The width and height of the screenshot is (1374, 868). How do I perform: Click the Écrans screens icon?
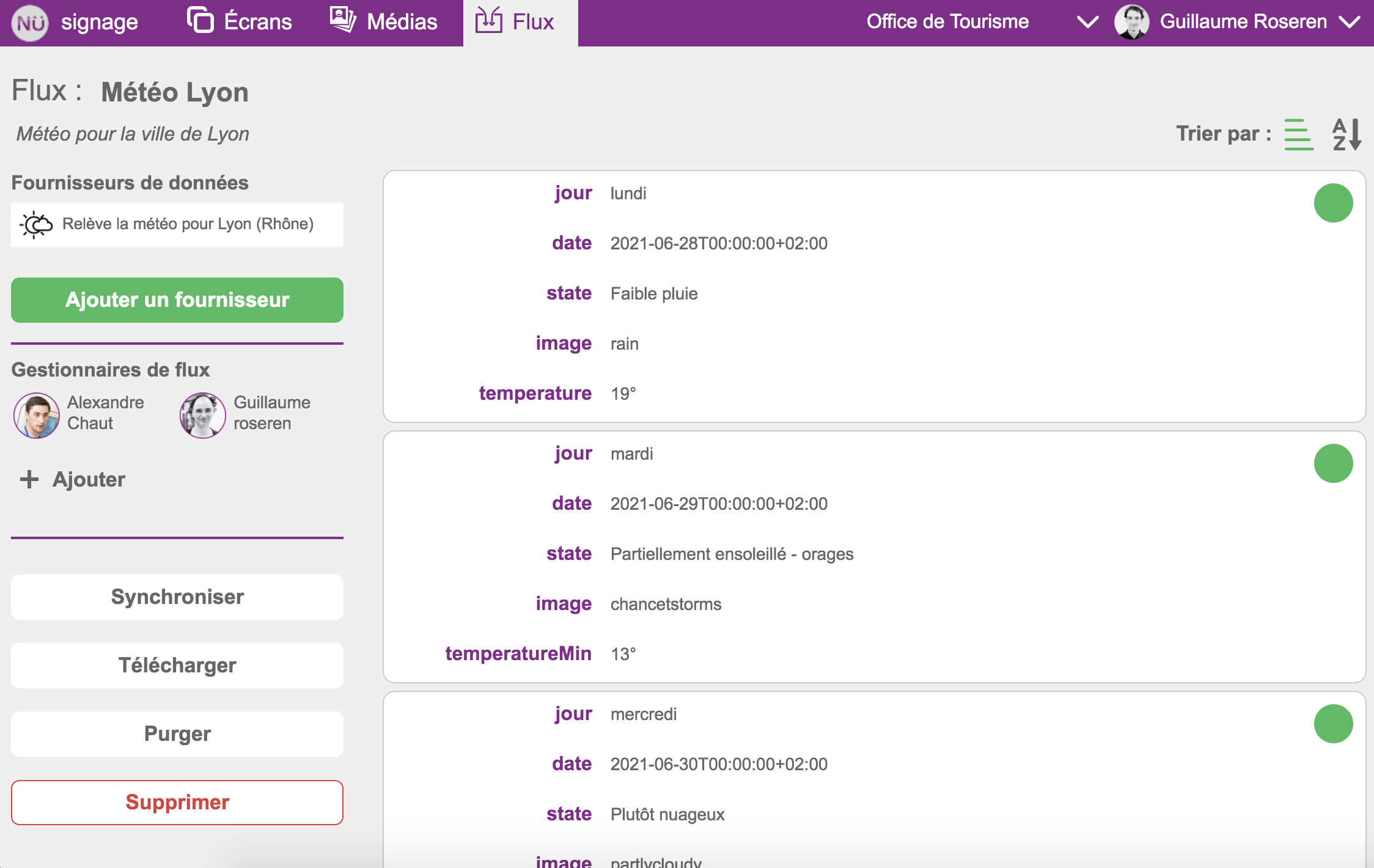coord(200,20)
